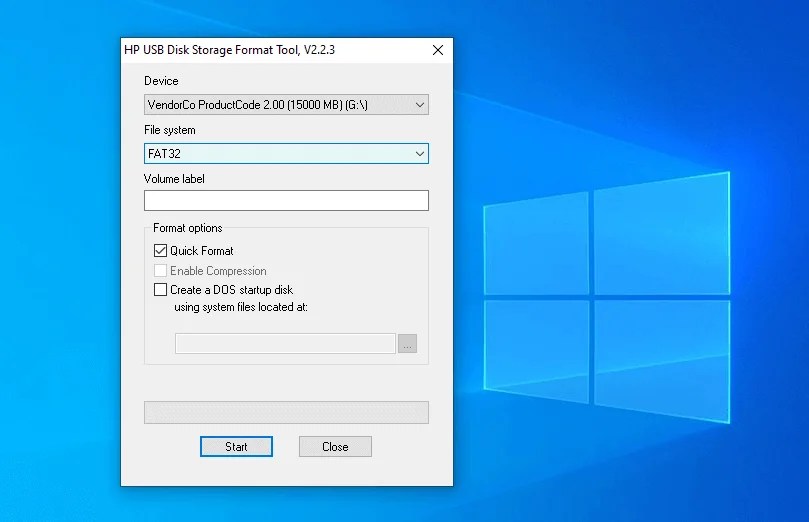Click the Volume label caption
The height and width of the screenshot is (522, 809).
(174, 179)
